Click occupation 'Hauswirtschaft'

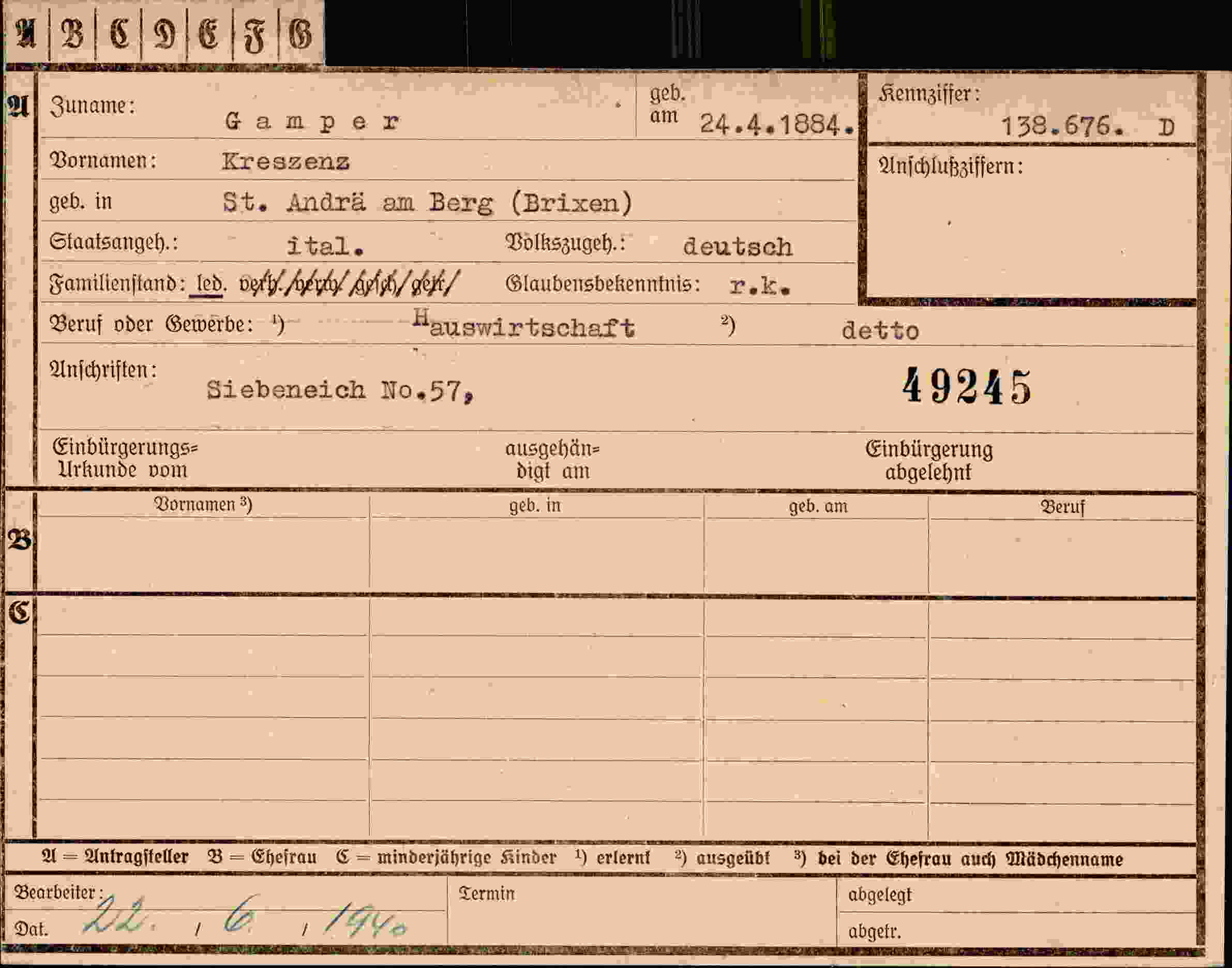click(524, 325)
